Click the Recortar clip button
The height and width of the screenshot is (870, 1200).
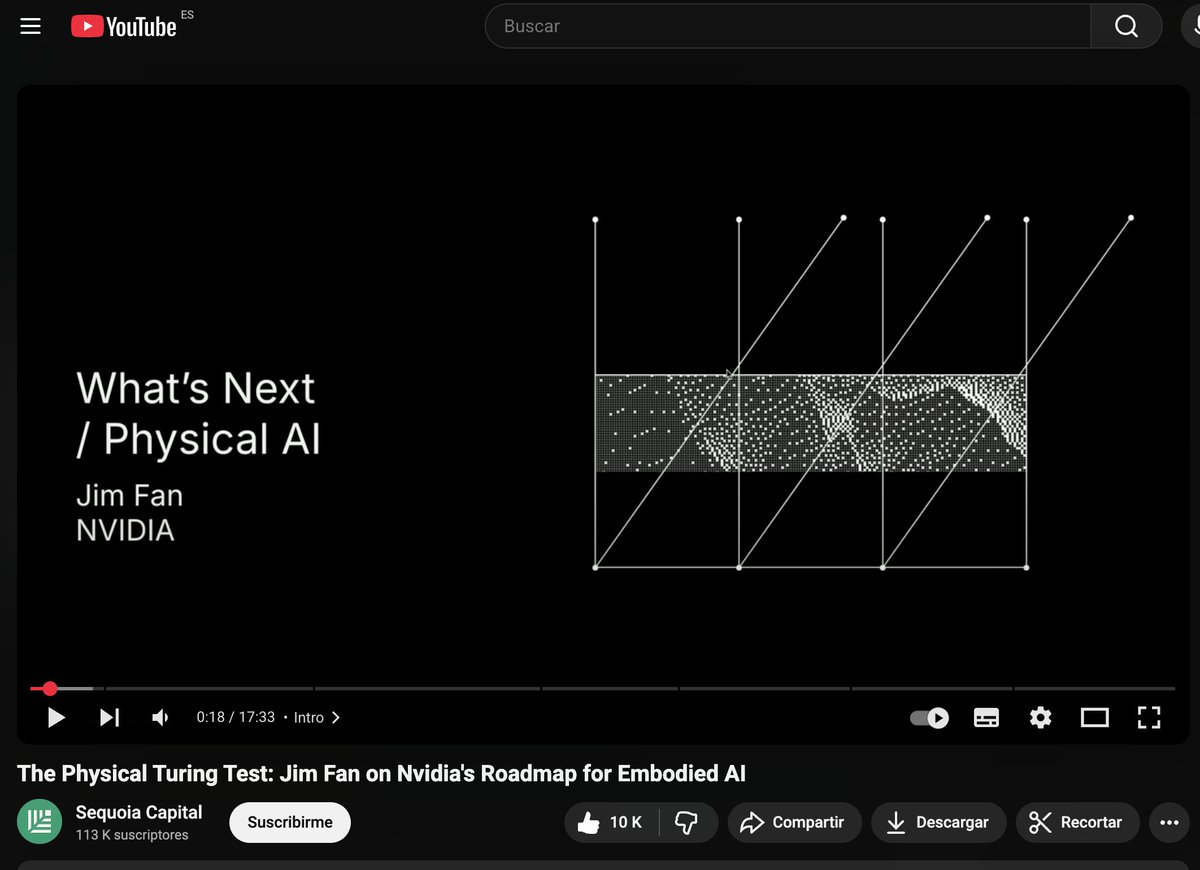(1077, 822)
